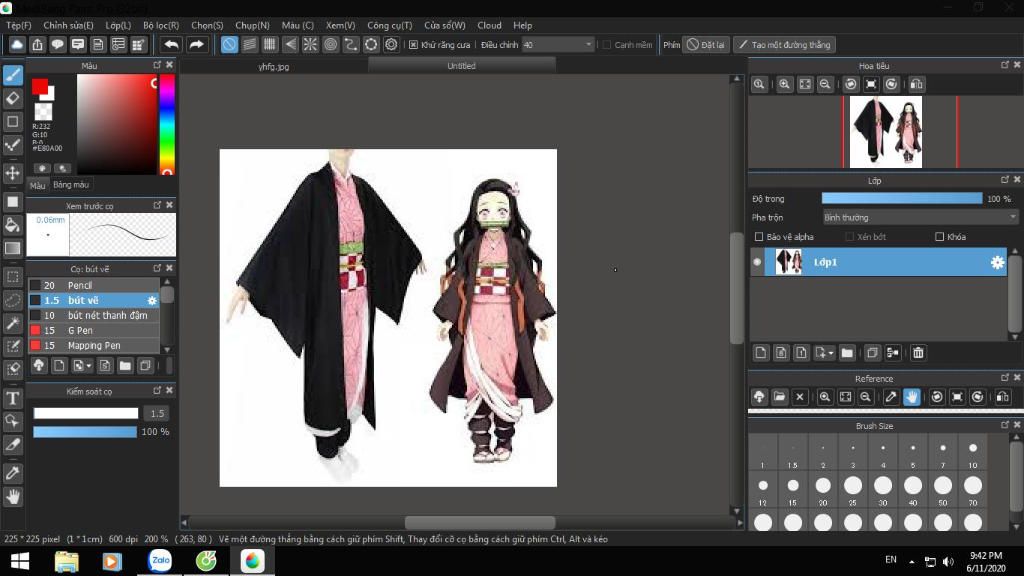Zoom in on Navigator panel

(784, 84)
